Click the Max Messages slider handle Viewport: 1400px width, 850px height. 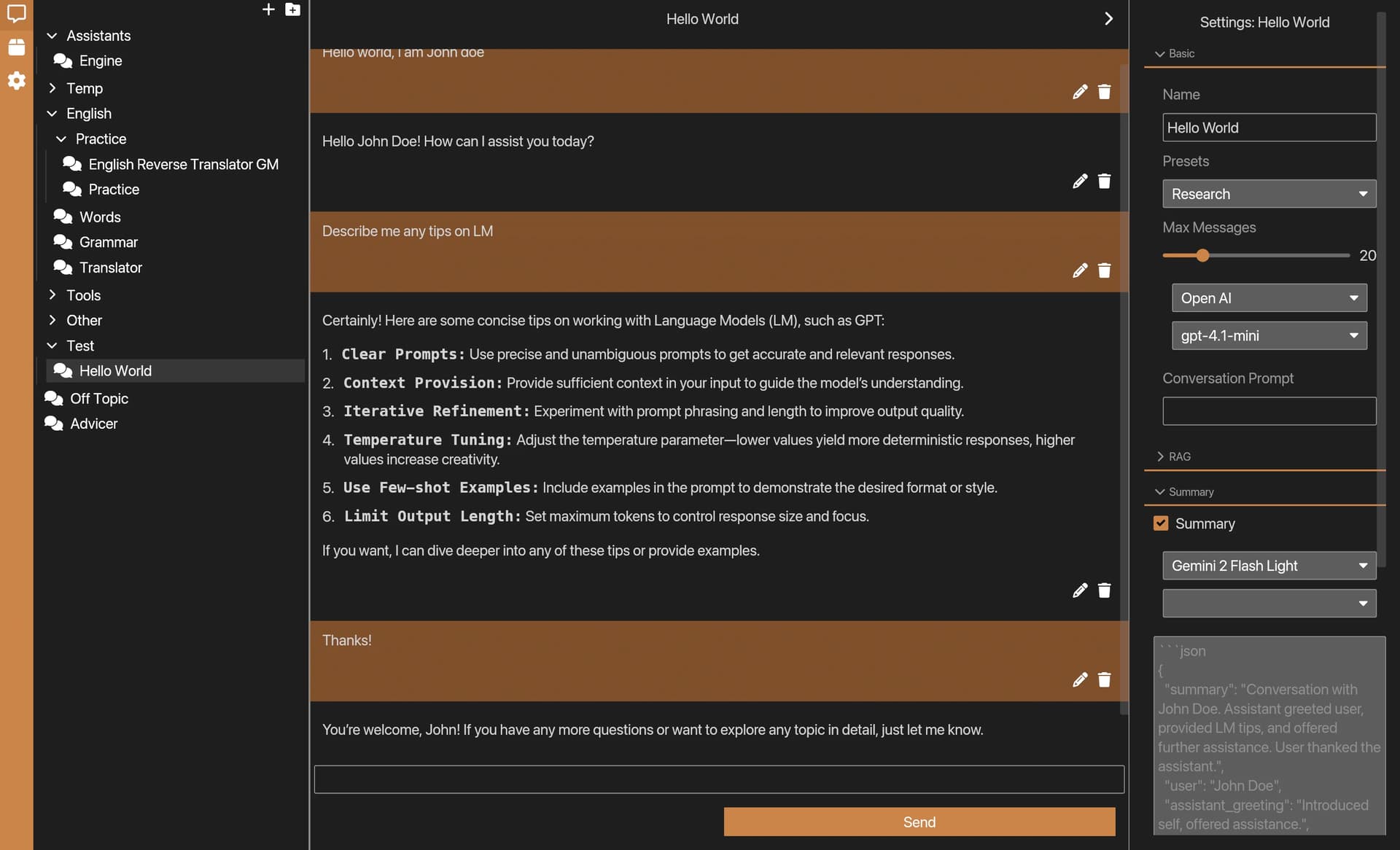tap(1202, 255)
